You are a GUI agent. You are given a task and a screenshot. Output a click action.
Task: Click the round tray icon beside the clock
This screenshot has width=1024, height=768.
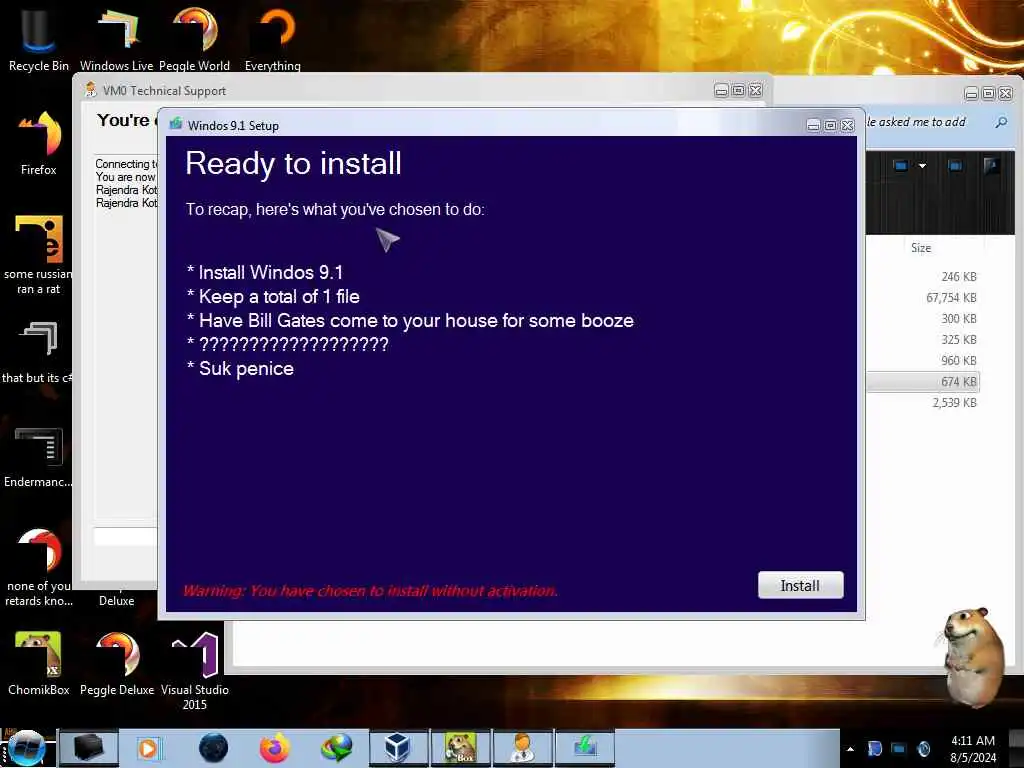pyautogui.click(x=923, y=748)
